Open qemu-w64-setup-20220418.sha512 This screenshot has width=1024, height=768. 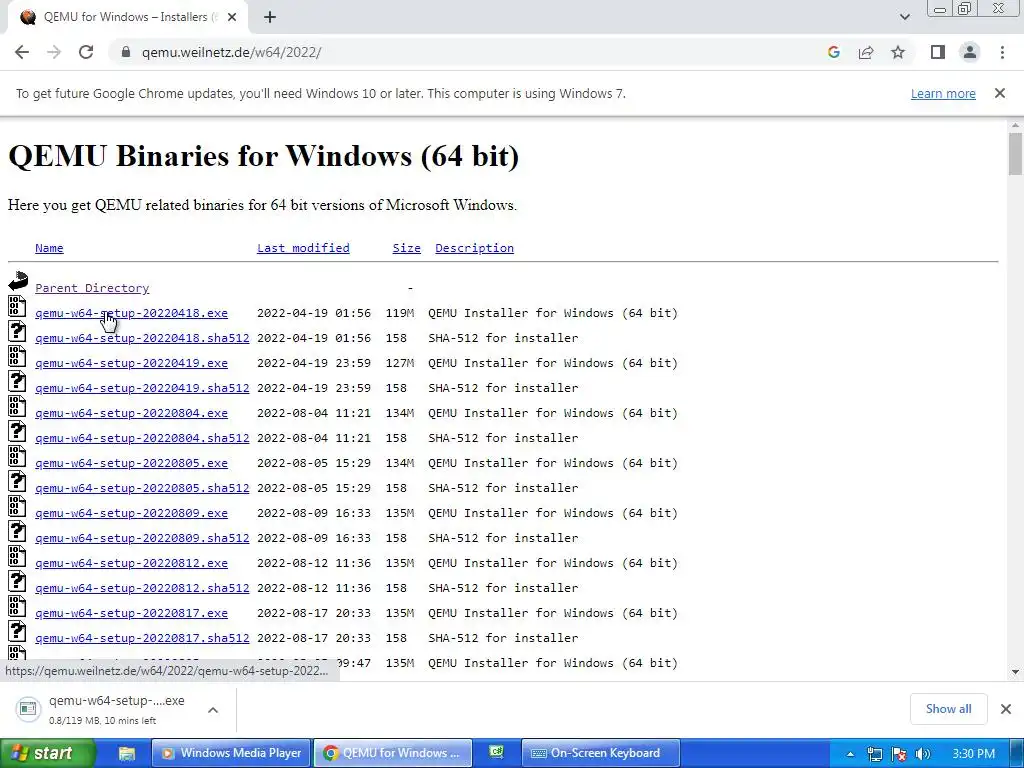coord(142,338)
